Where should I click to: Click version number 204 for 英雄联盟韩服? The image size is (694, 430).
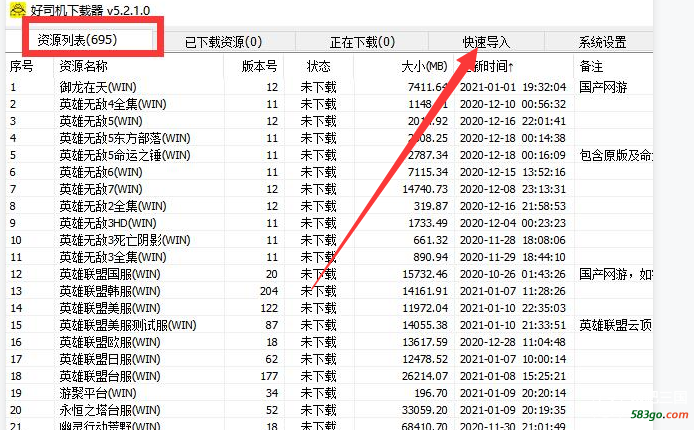pyautogui.click(x=269, y=291)
